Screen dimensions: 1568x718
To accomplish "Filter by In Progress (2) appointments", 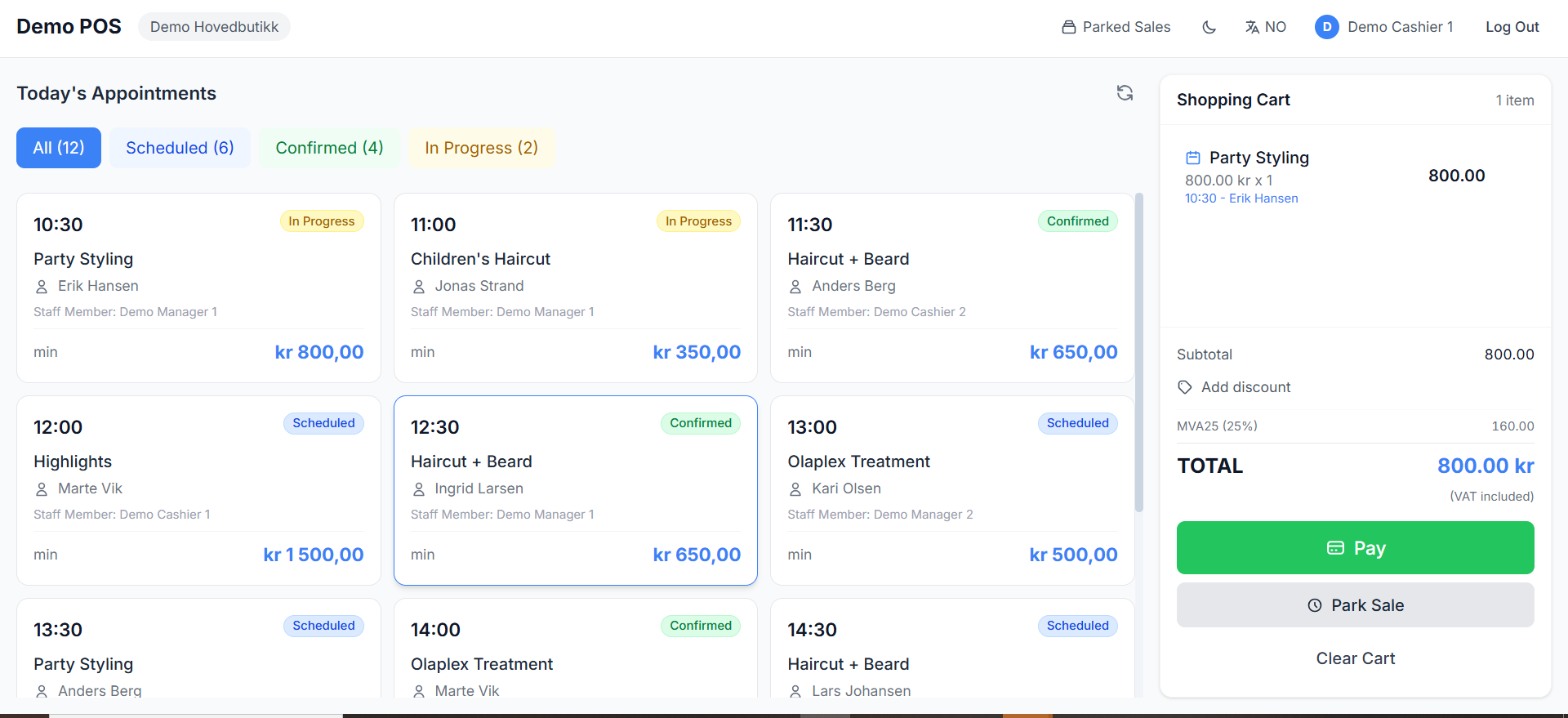I will pos(481,148).
